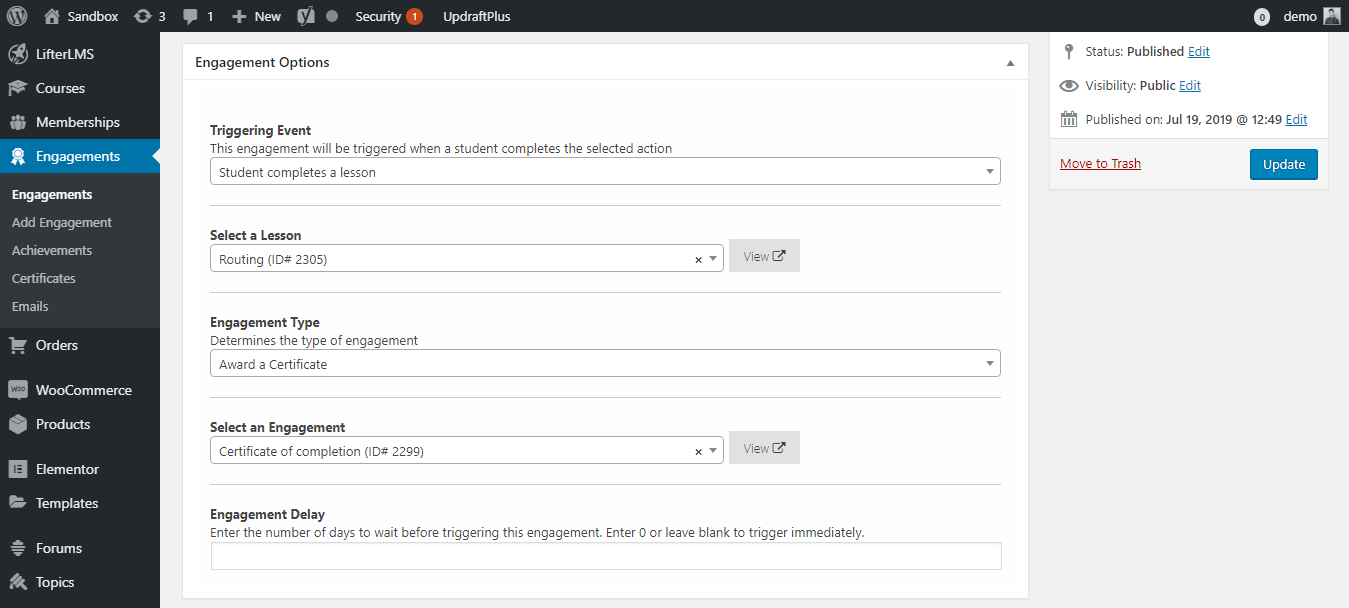
Task: Open the Triggering Event dropdown
Action: point(605,172)
